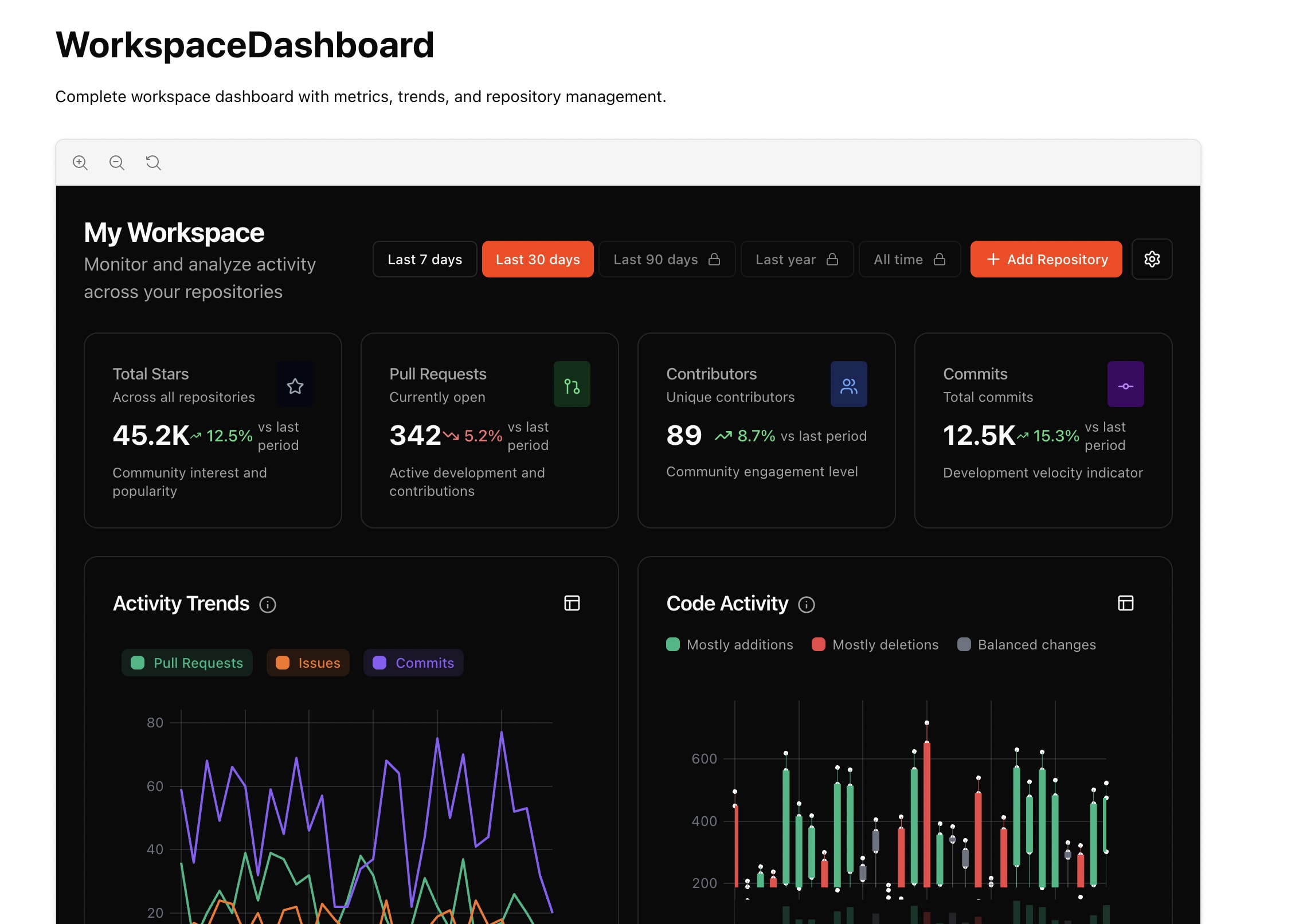Click the pull request icon on Pull Requests card
The height and width of the screenshot is (924, 1315).
click(x=572, y=385)
